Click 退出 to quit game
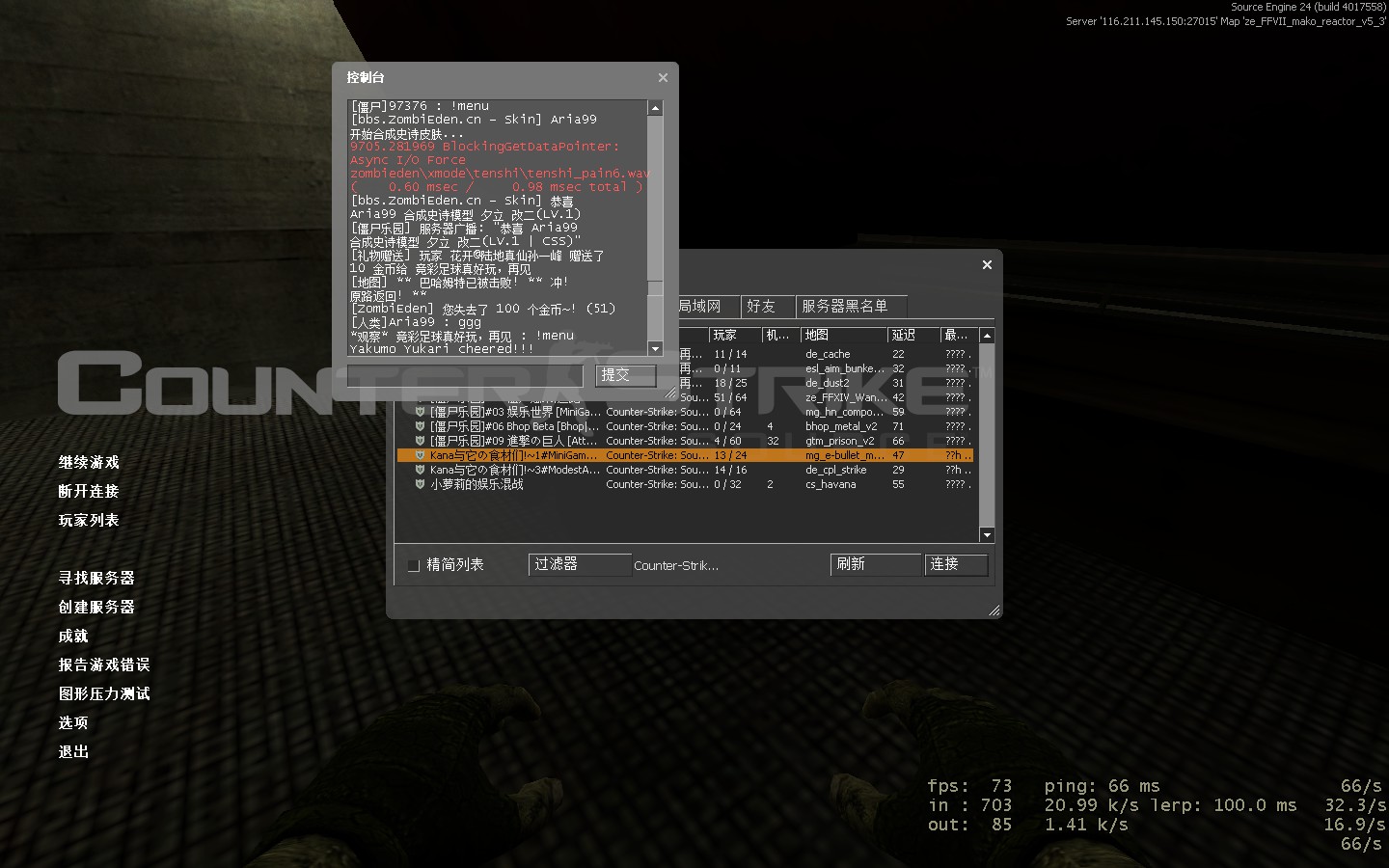 [73, 752]
